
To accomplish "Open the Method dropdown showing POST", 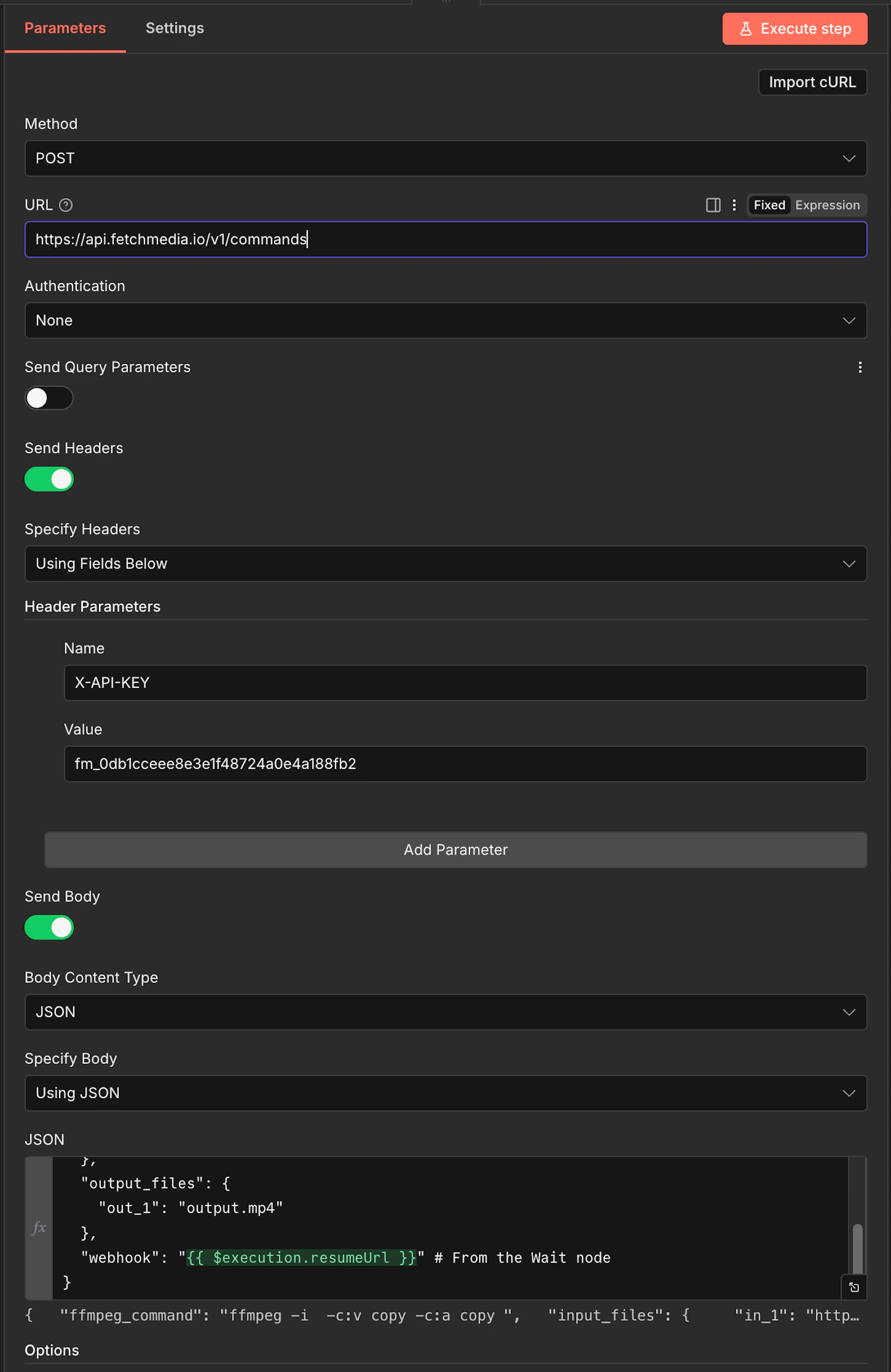I will pos(445,159).
